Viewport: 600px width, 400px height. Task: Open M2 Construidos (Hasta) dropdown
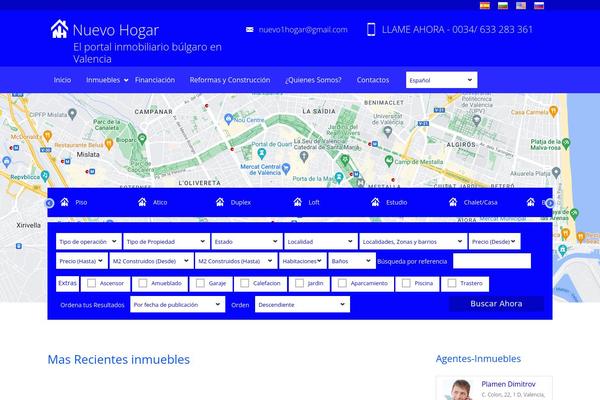coord(236,261)
